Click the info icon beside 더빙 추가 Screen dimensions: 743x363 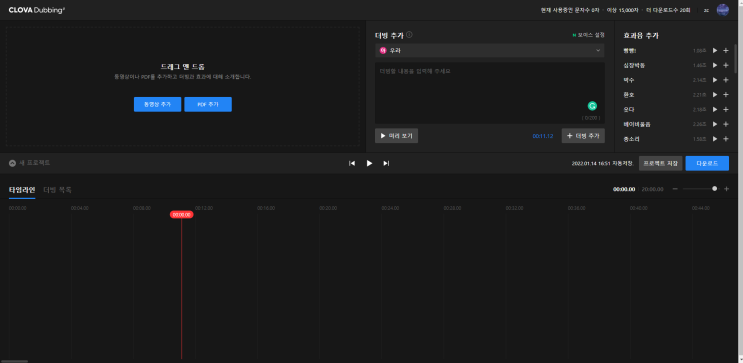(409, 35)
